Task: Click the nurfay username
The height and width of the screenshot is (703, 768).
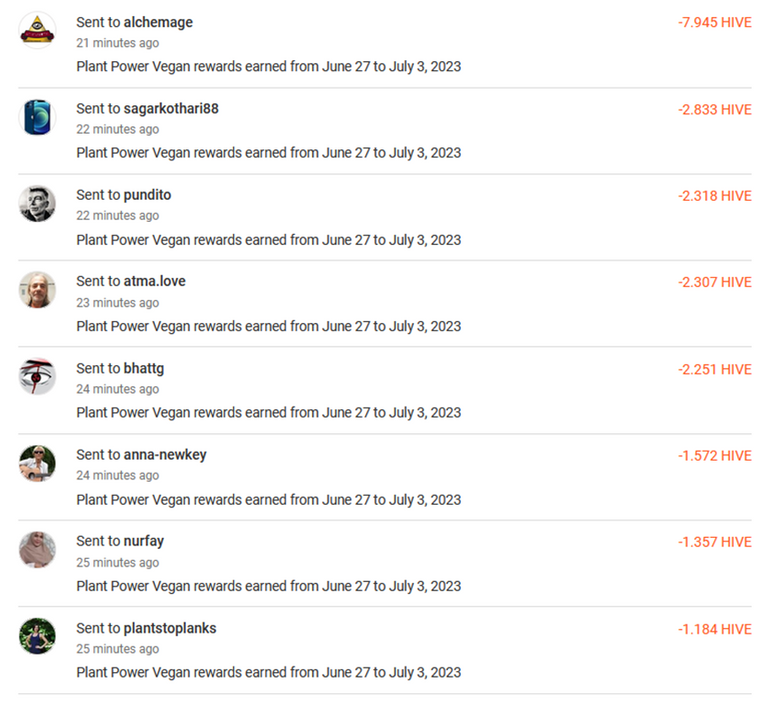Action: coord(144,541)
